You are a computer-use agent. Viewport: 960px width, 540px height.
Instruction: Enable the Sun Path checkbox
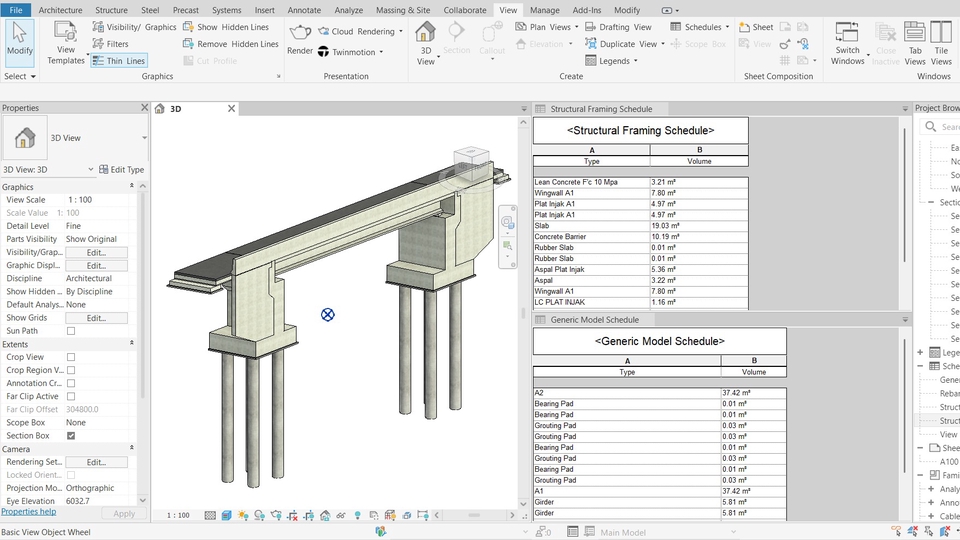point(71,331)
